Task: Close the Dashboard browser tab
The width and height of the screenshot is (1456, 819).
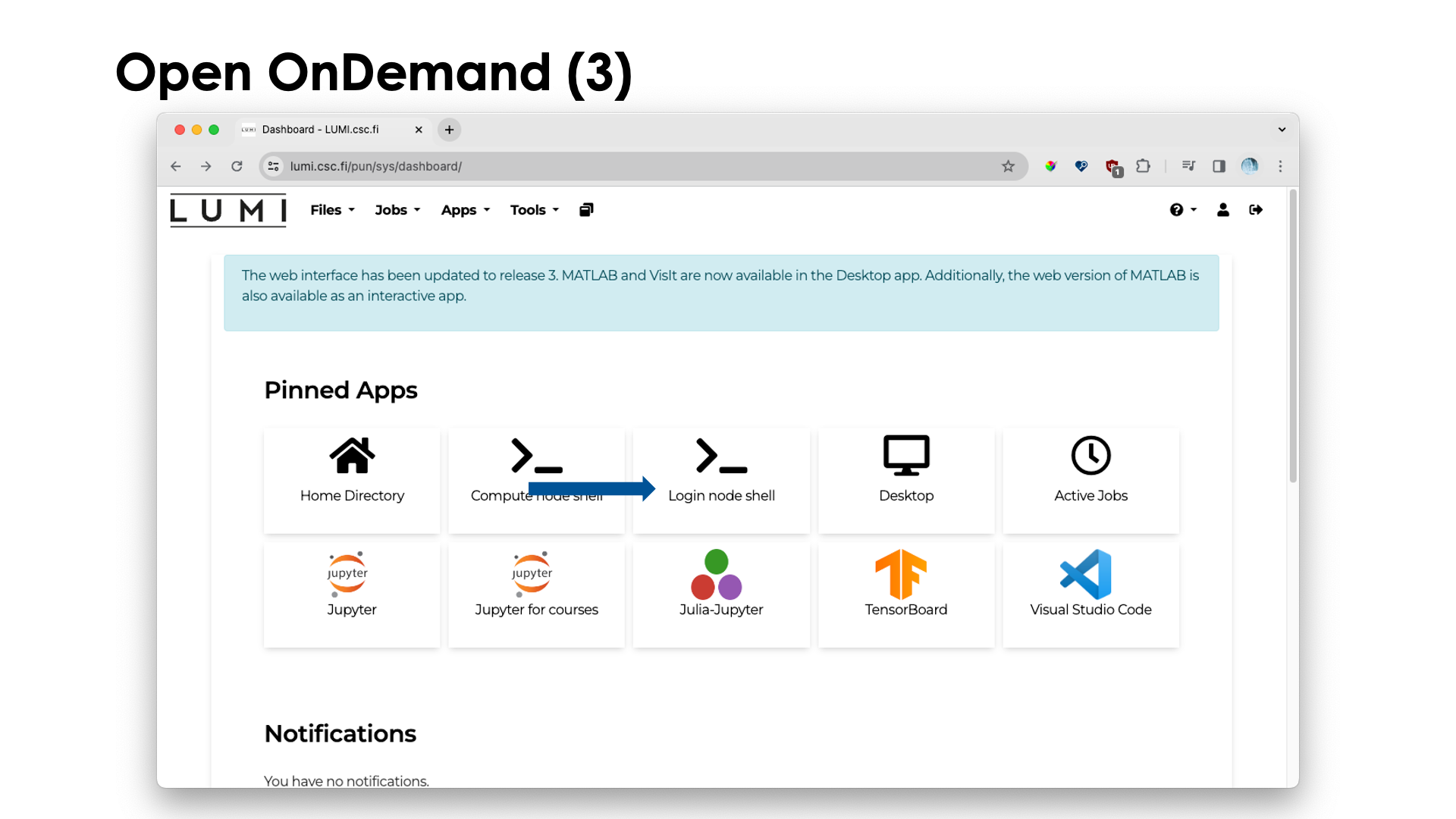Action: (x=419, y=130)
